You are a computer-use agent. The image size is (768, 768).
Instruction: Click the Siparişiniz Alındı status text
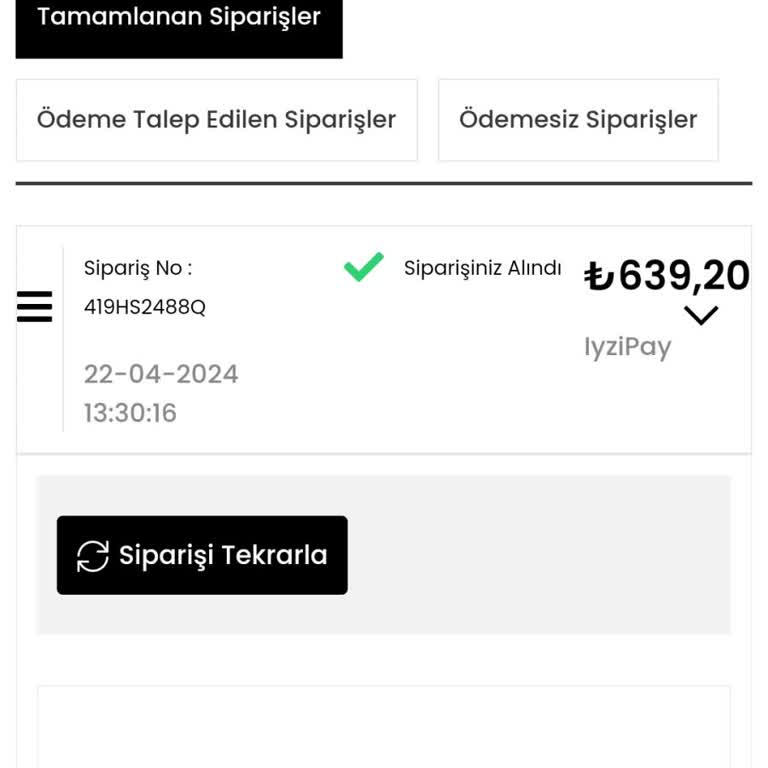(x=482, y=268)
